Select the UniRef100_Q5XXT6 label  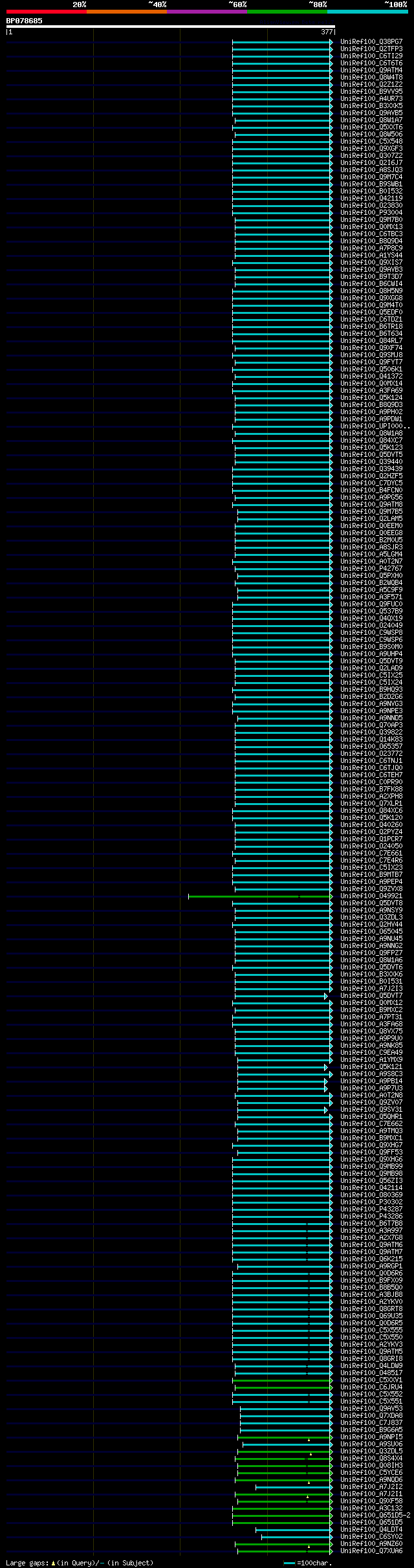coord(371,127)
